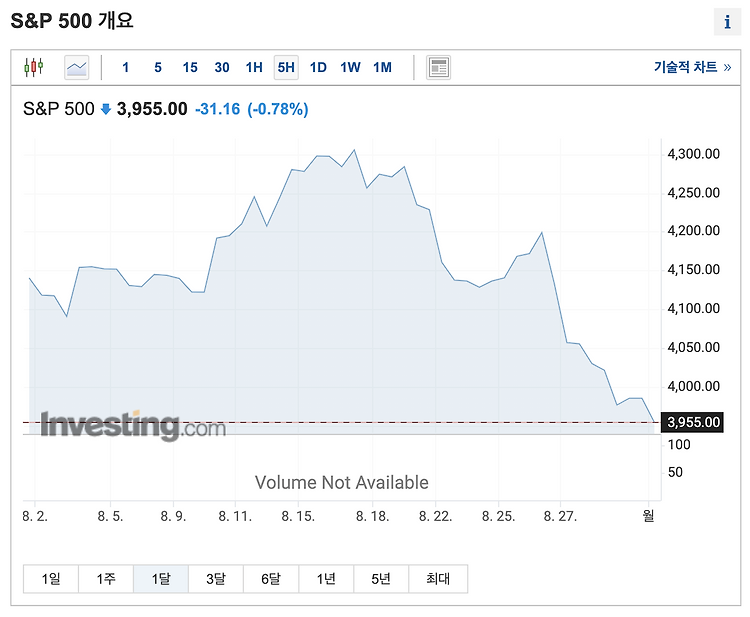Select the 5년 range tab
The height and width of the screenshot is (617, 750).
click(x=381, y=579)
